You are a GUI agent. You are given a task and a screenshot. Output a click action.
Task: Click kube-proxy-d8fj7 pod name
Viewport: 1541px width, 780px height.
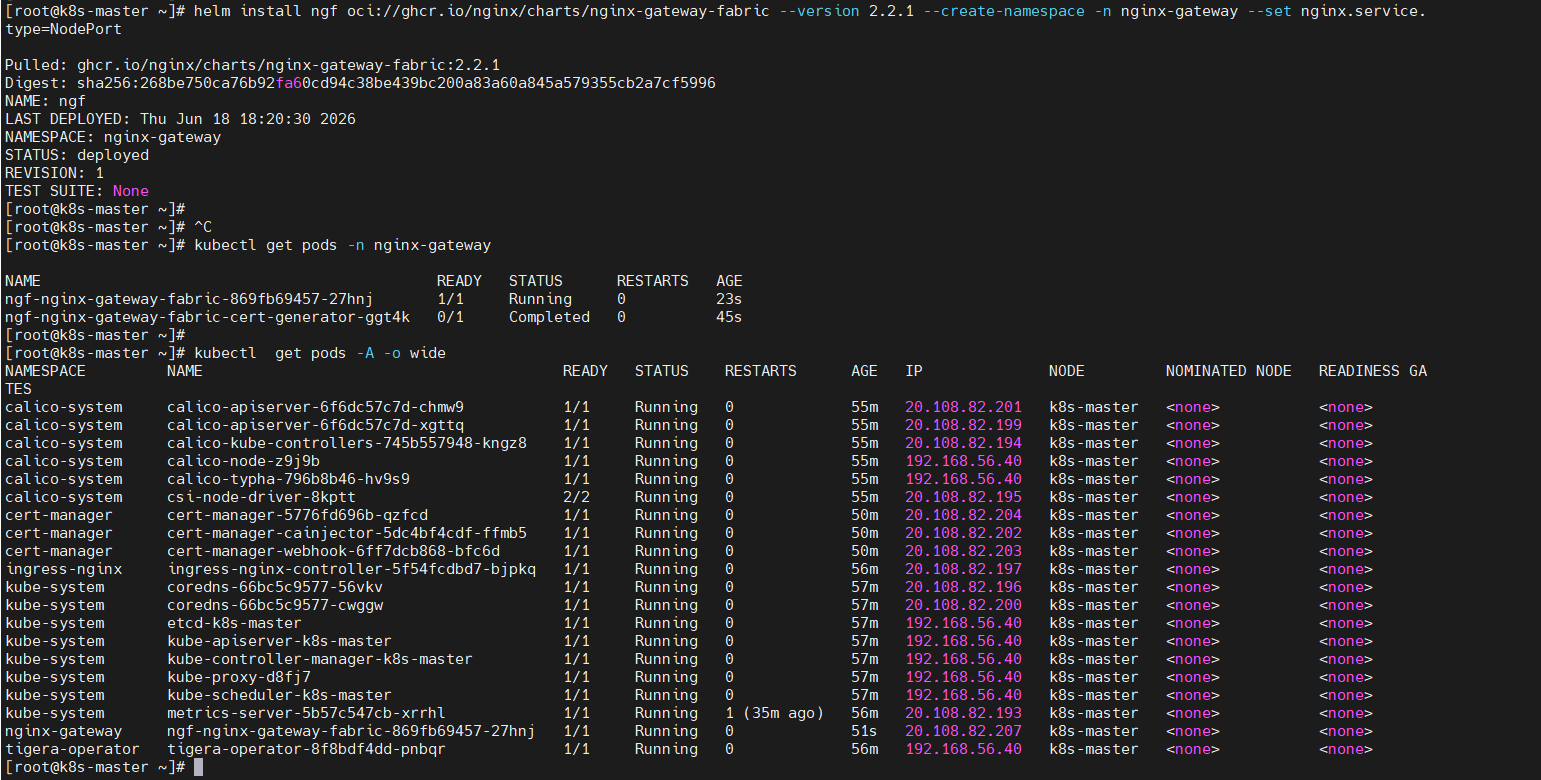click(x=239, y=677)
